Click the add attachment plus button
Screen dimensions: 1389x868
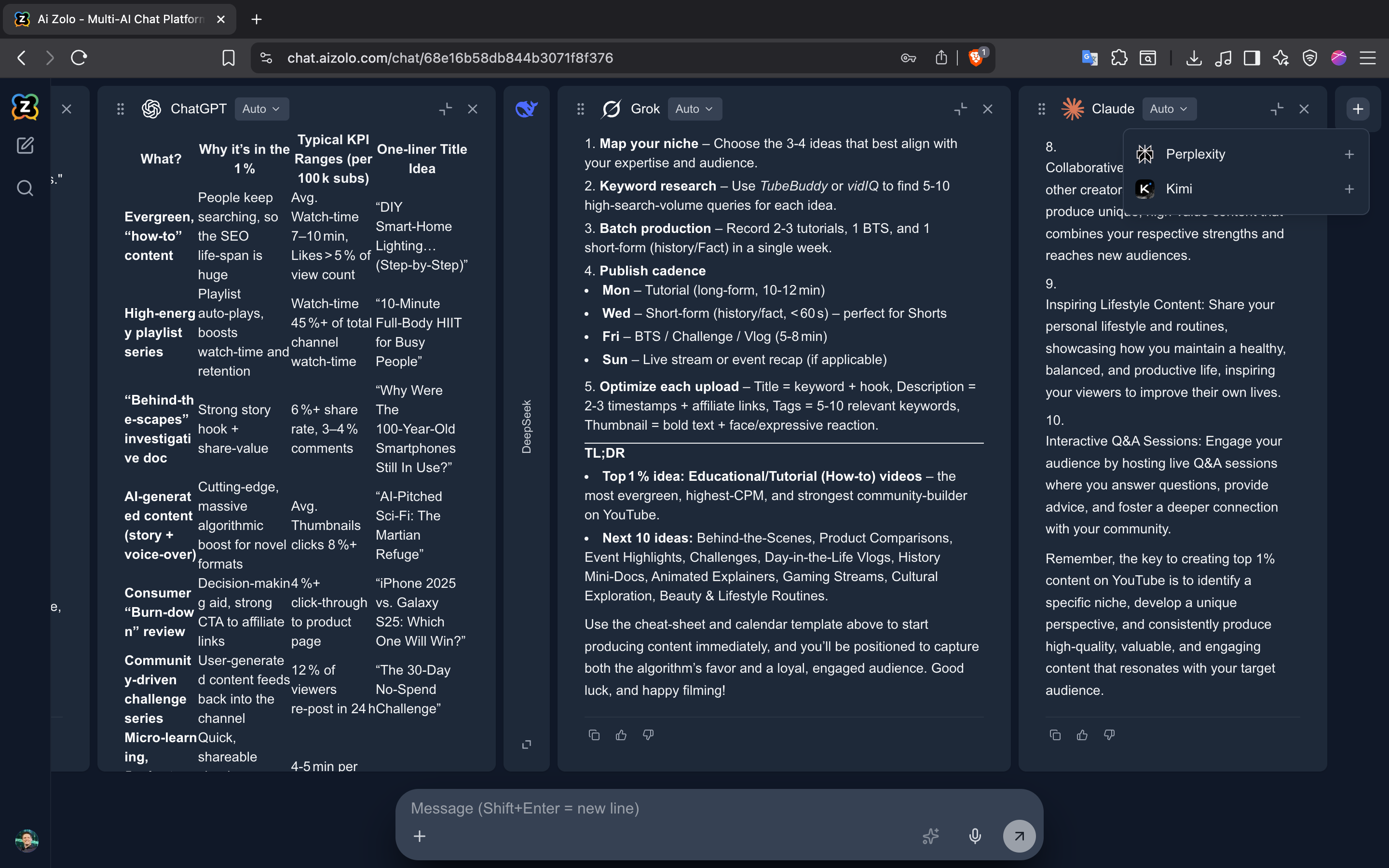pyautogui.click(x=420, y=836)
